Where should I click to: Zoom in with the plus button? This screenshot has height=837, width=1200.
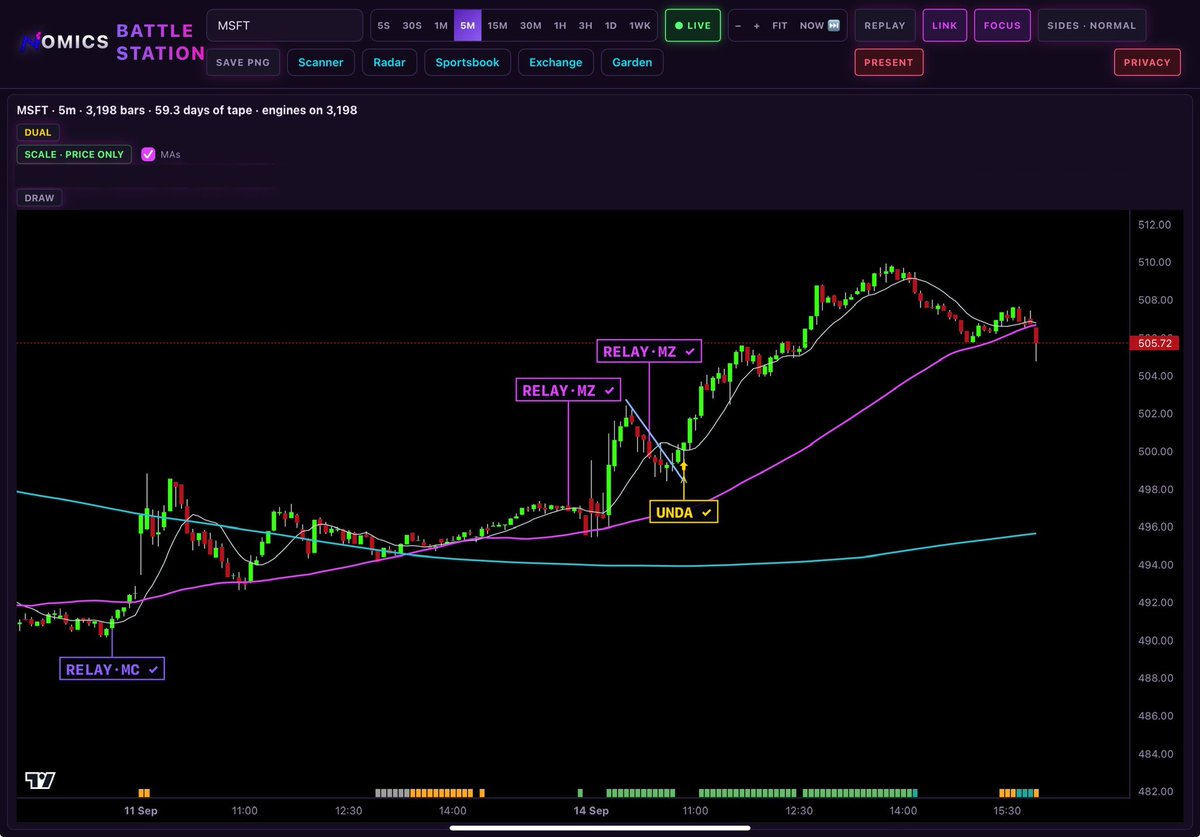click(x=757, y=26)
